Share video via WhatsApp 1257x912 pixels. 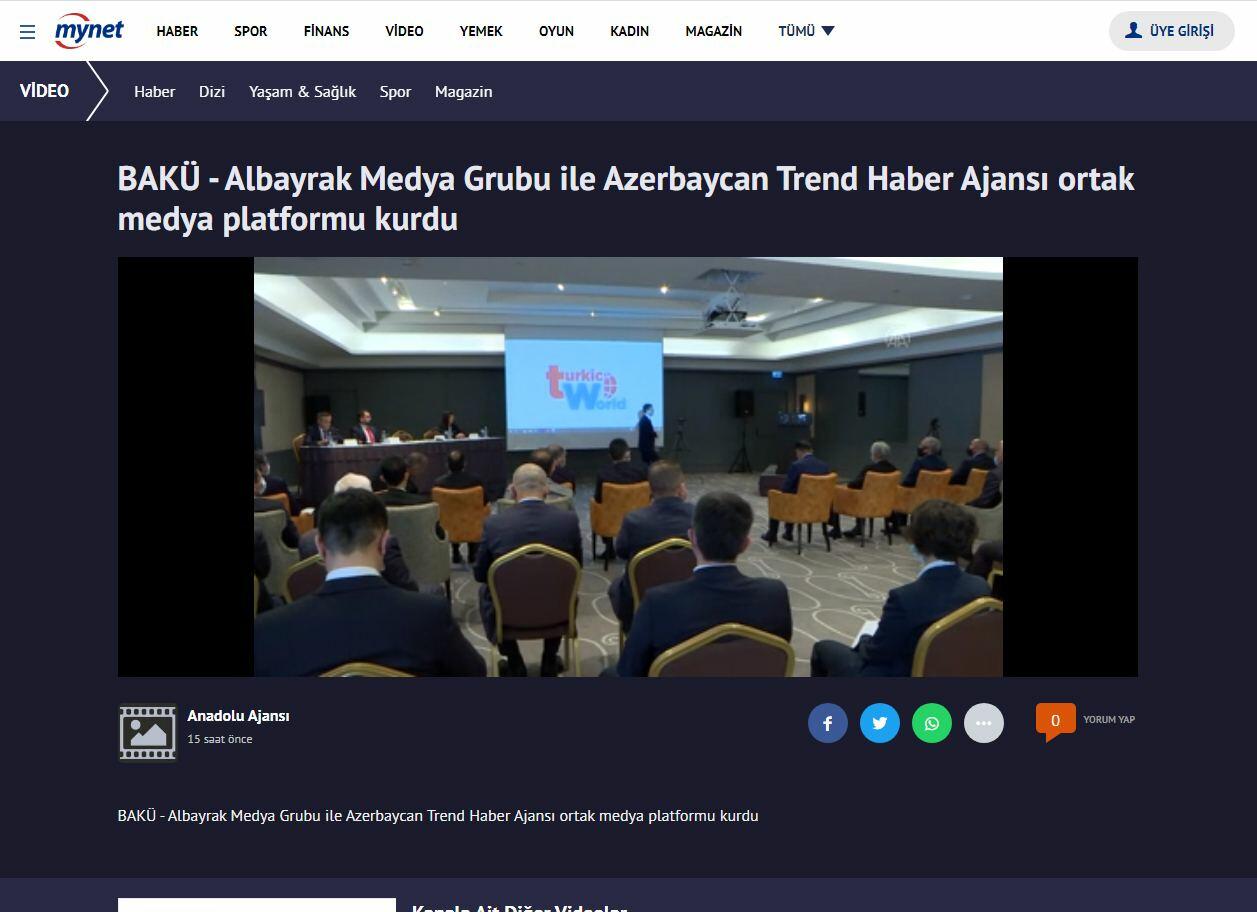pos(931,723)
